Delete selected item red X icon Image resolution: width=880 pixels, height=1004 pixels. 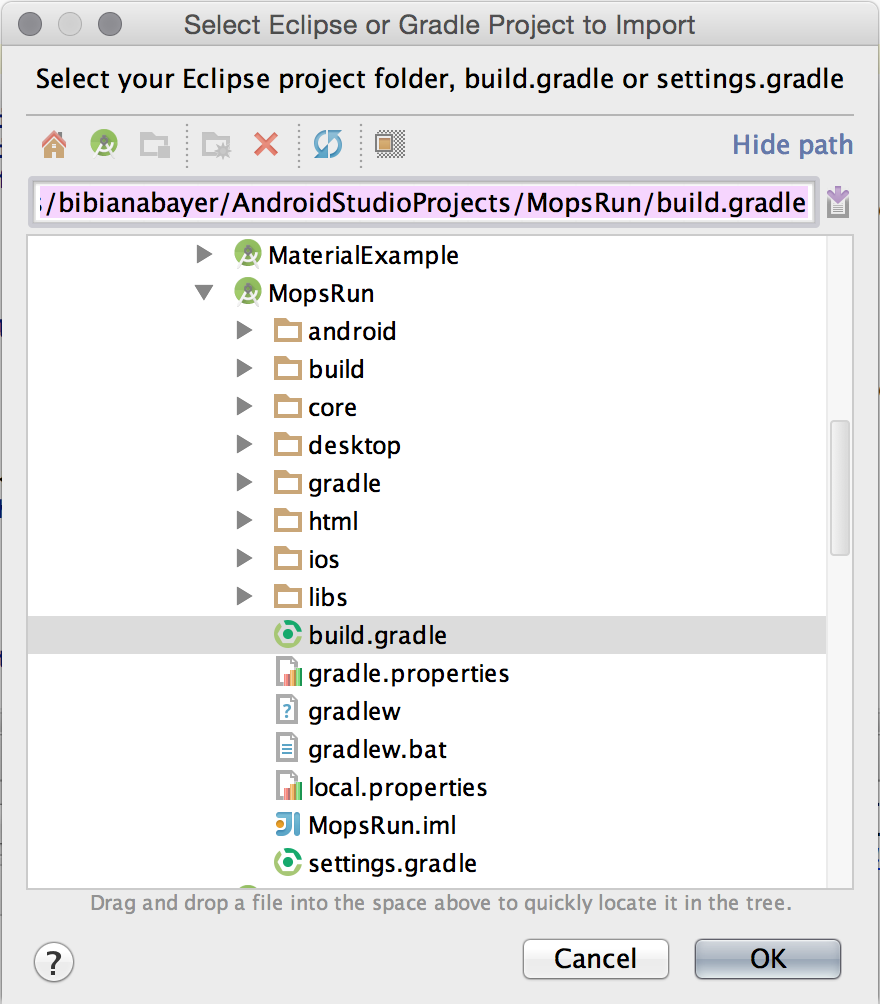point(266,144)
